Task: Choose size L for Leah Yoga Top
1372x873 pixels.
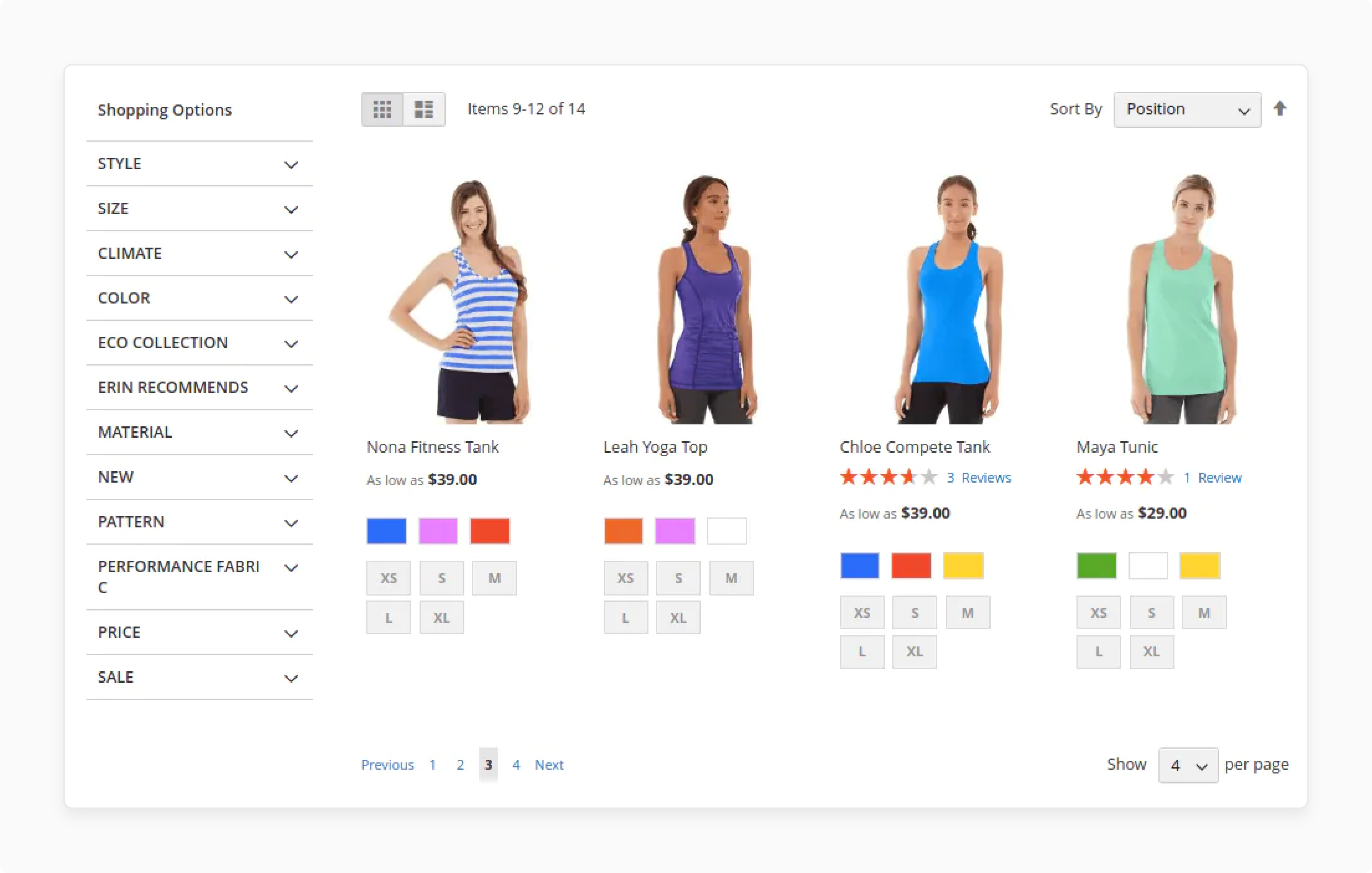Action: 626,617
